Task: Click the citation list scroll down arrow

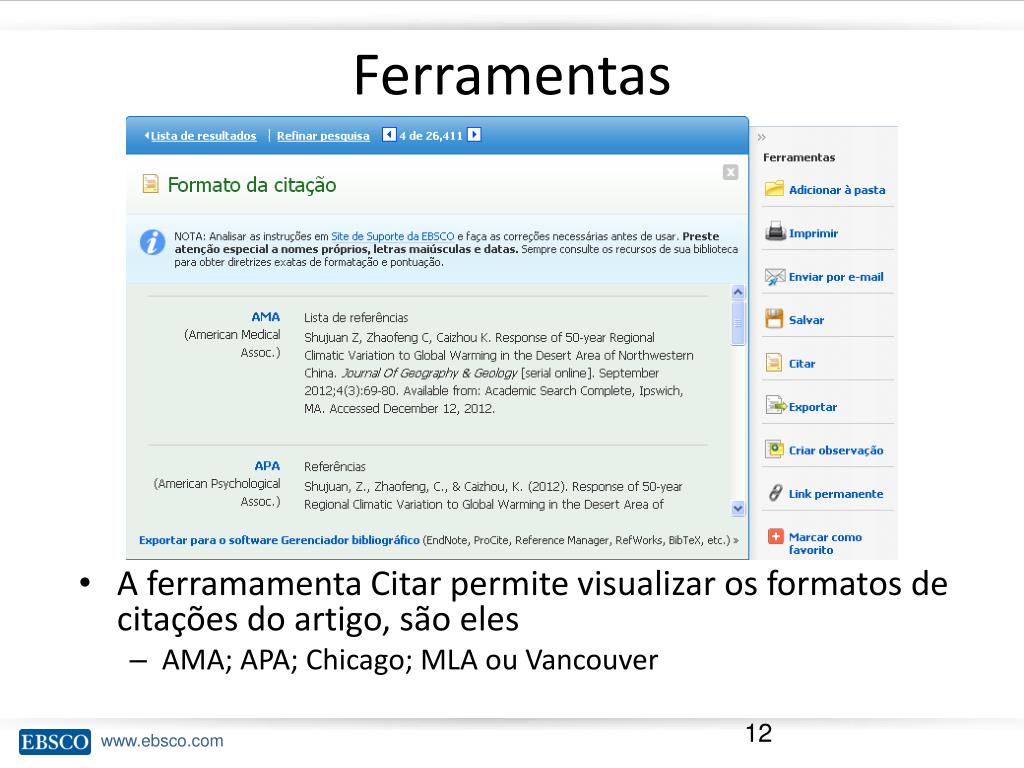Action: point(738,508)
